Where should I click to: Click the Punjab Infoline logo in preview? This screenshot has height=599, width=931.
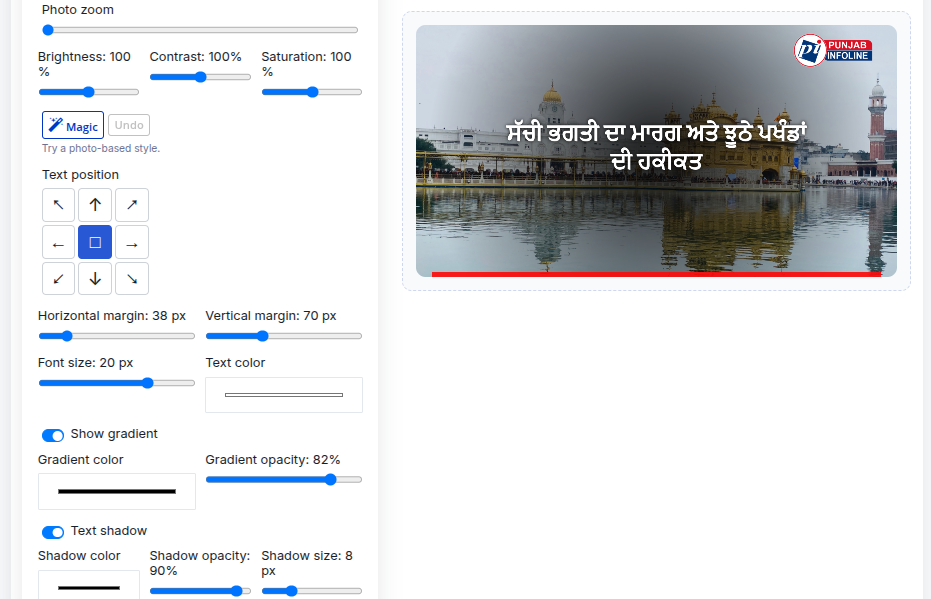[x=833, y=50]
